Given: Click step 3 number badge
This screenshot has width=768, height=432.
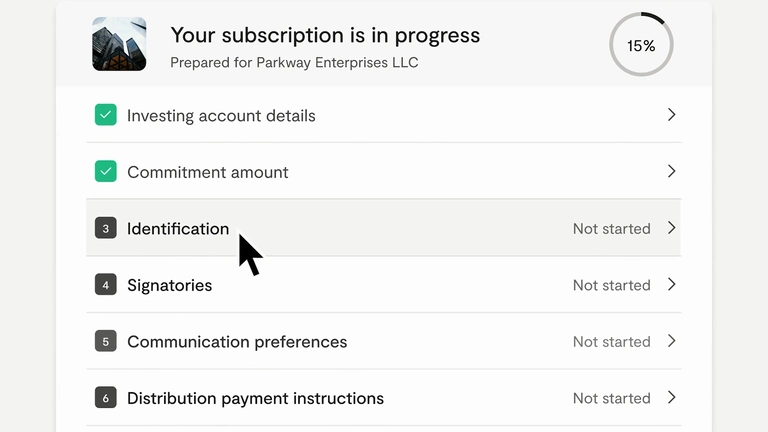Looking at the screenshot, I should (106, 229).
